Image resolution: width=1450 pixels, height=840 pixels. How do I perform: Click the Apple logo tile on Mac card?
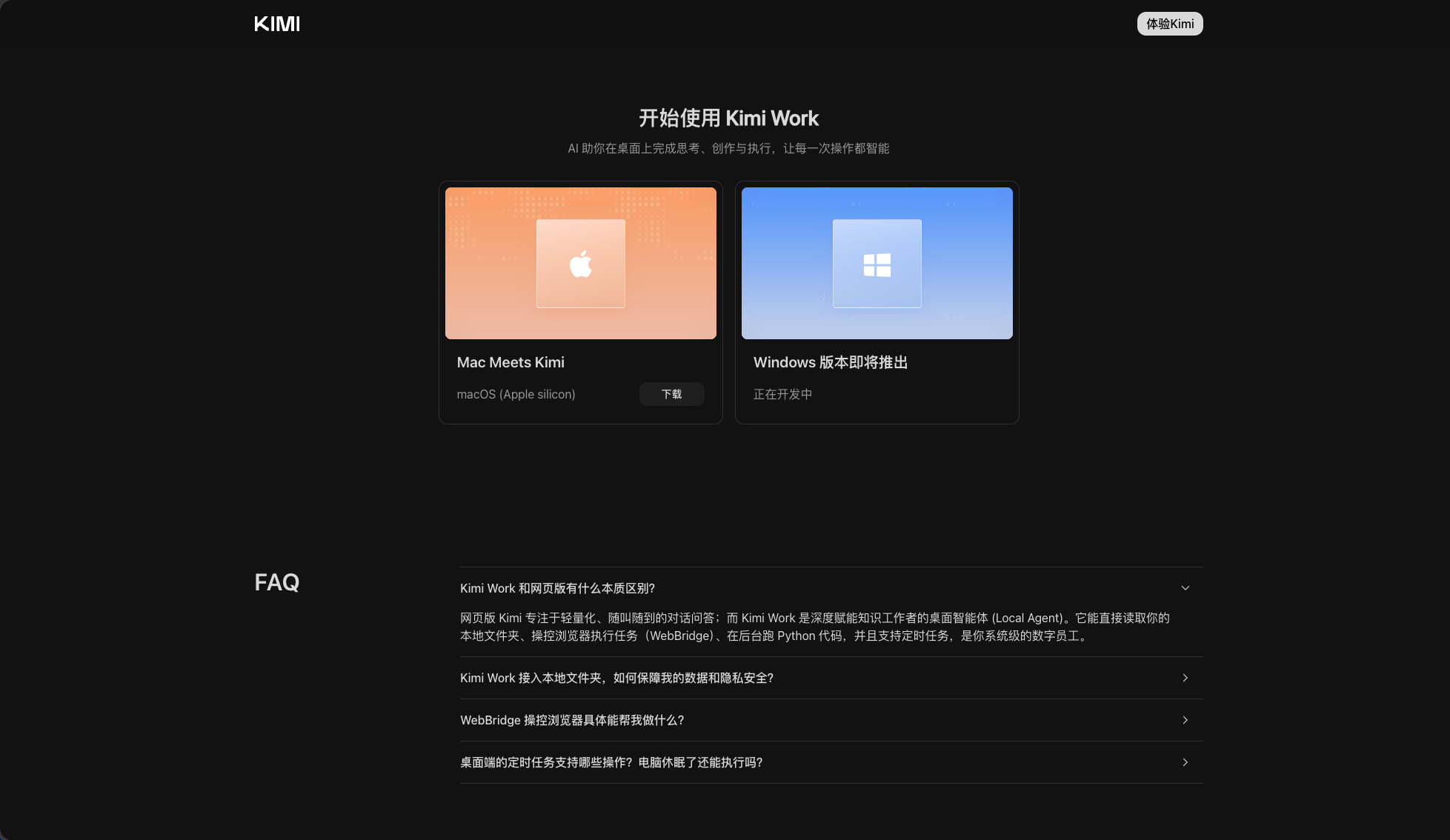tap(581, 264)
